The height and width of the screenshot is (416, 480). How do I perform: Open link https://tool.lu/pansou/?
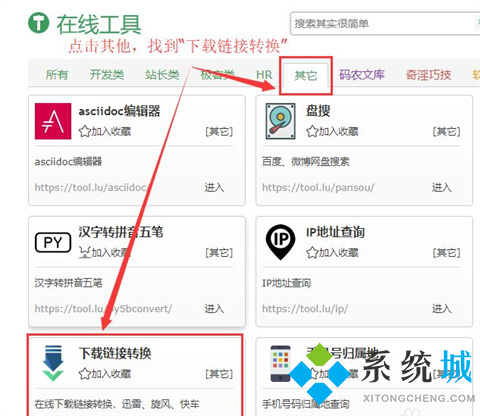pyautogui.click(x=318, y=188)
